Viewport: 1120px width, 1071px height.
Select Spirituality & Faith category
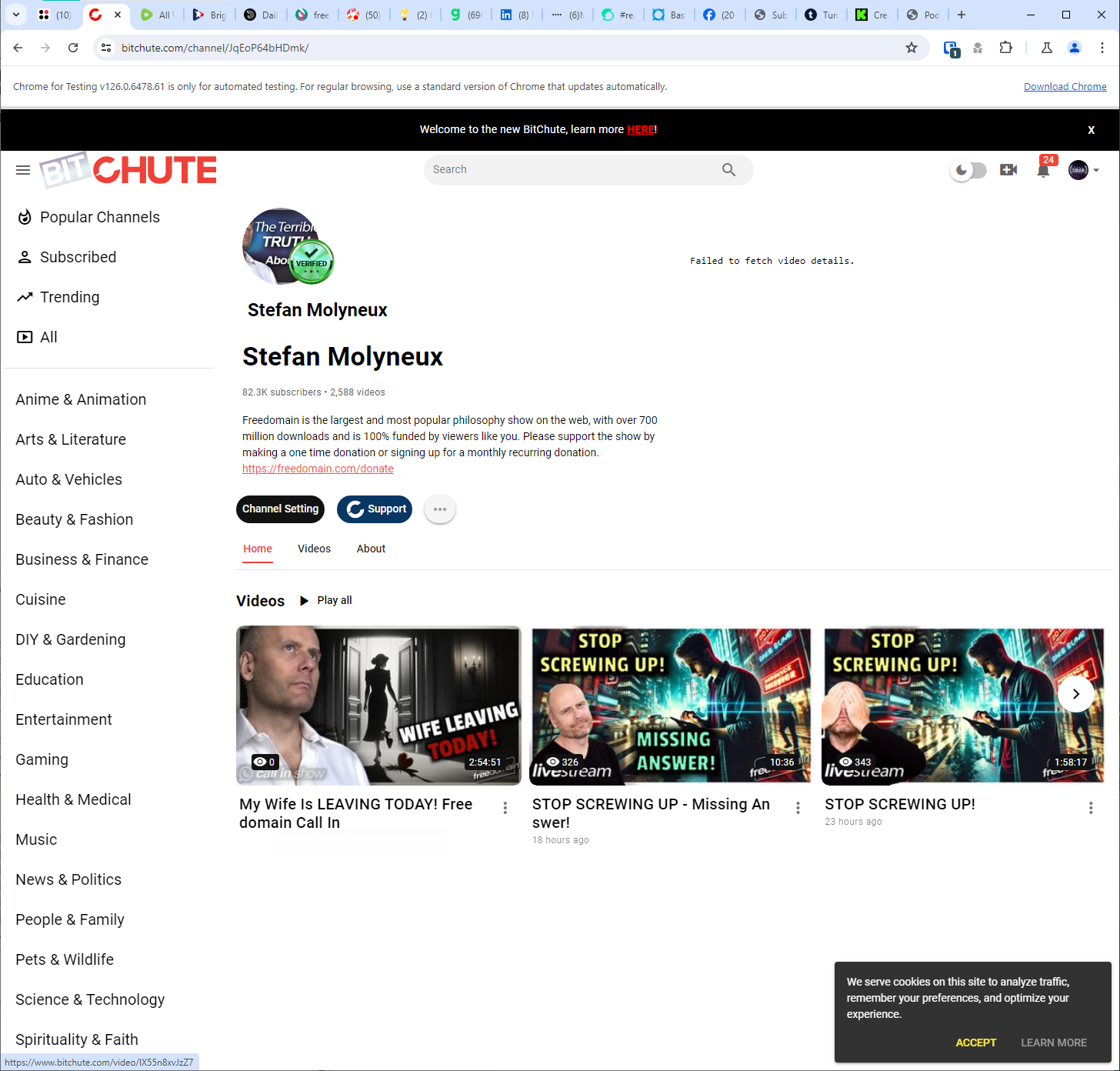tap(77, 1040)
